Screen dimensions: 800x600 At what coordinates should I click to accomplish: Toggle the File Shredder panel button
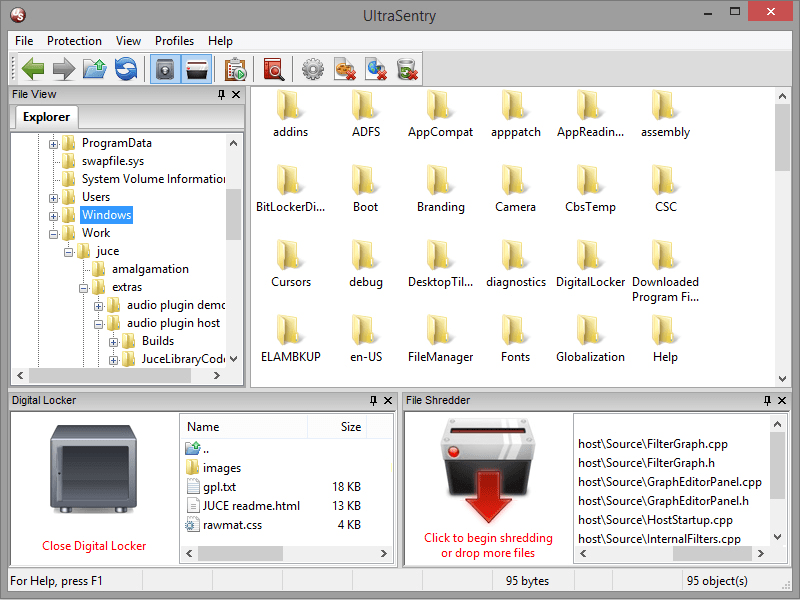point(196,69)
